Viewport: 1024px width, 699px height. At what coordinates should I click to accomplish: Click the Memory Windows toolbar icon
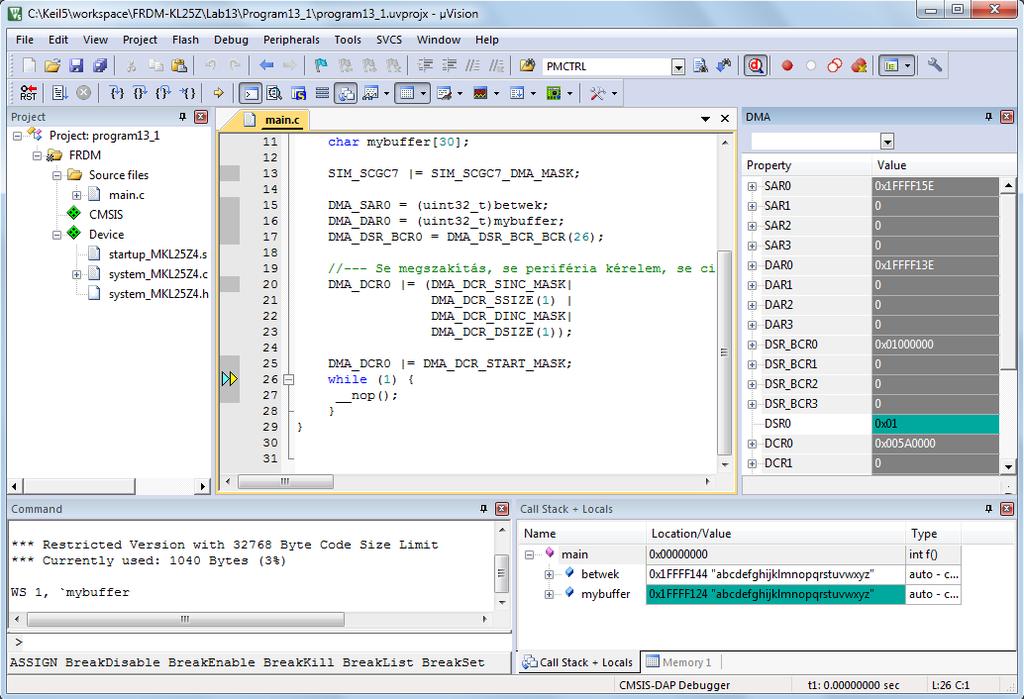pos(407,93)
